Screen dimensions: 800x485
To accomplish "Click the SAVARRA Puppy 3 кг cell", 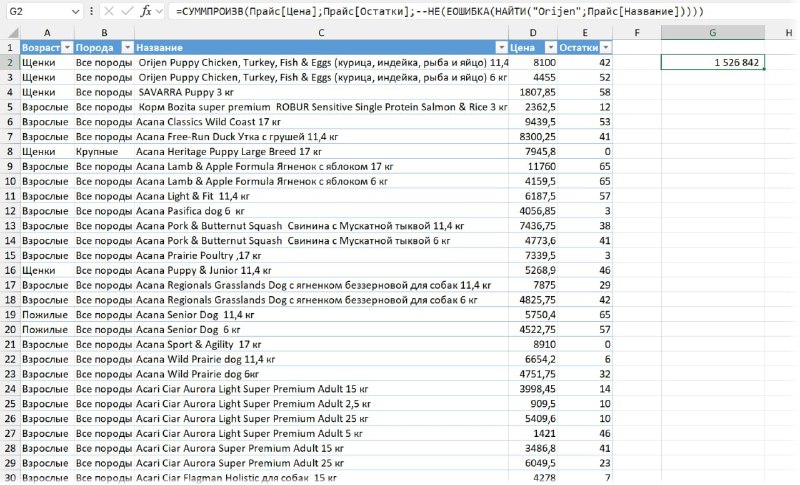I will tap(321, 92).
